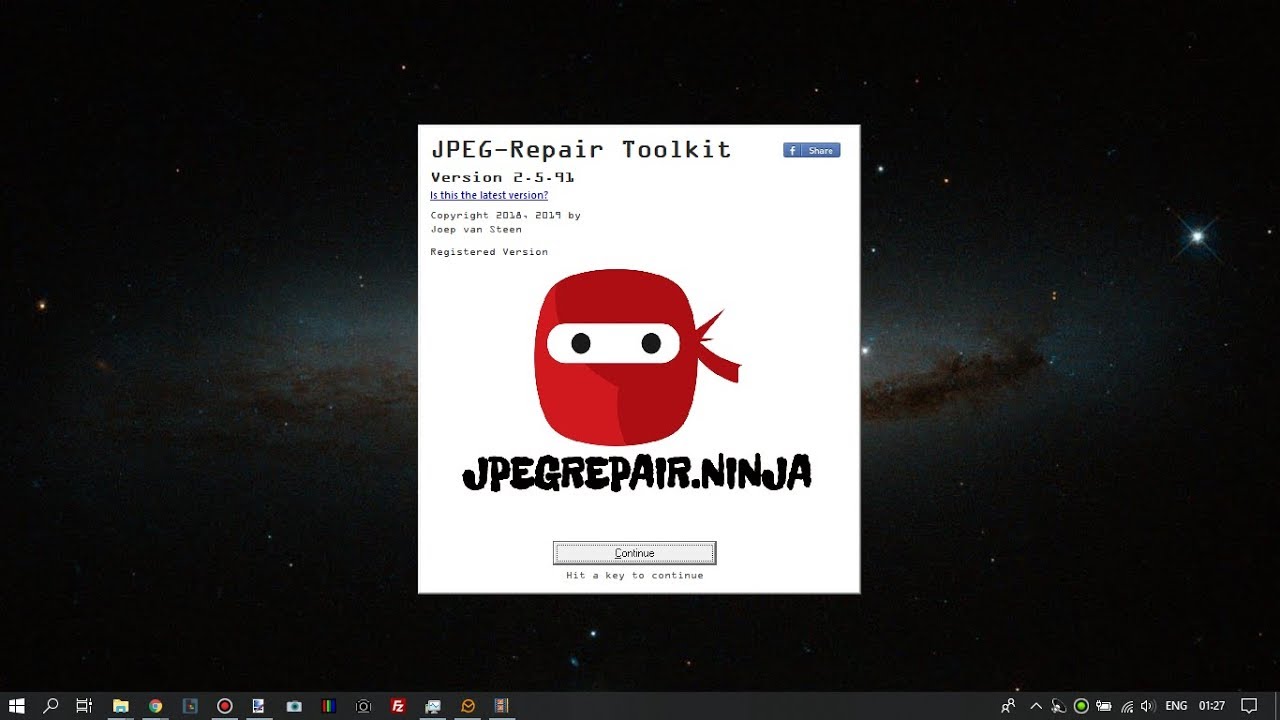This screenshot has width=1280, height=720.
Task: Click the 'JPEG-Repair Toolkit' title text
Action: (581, 150)
